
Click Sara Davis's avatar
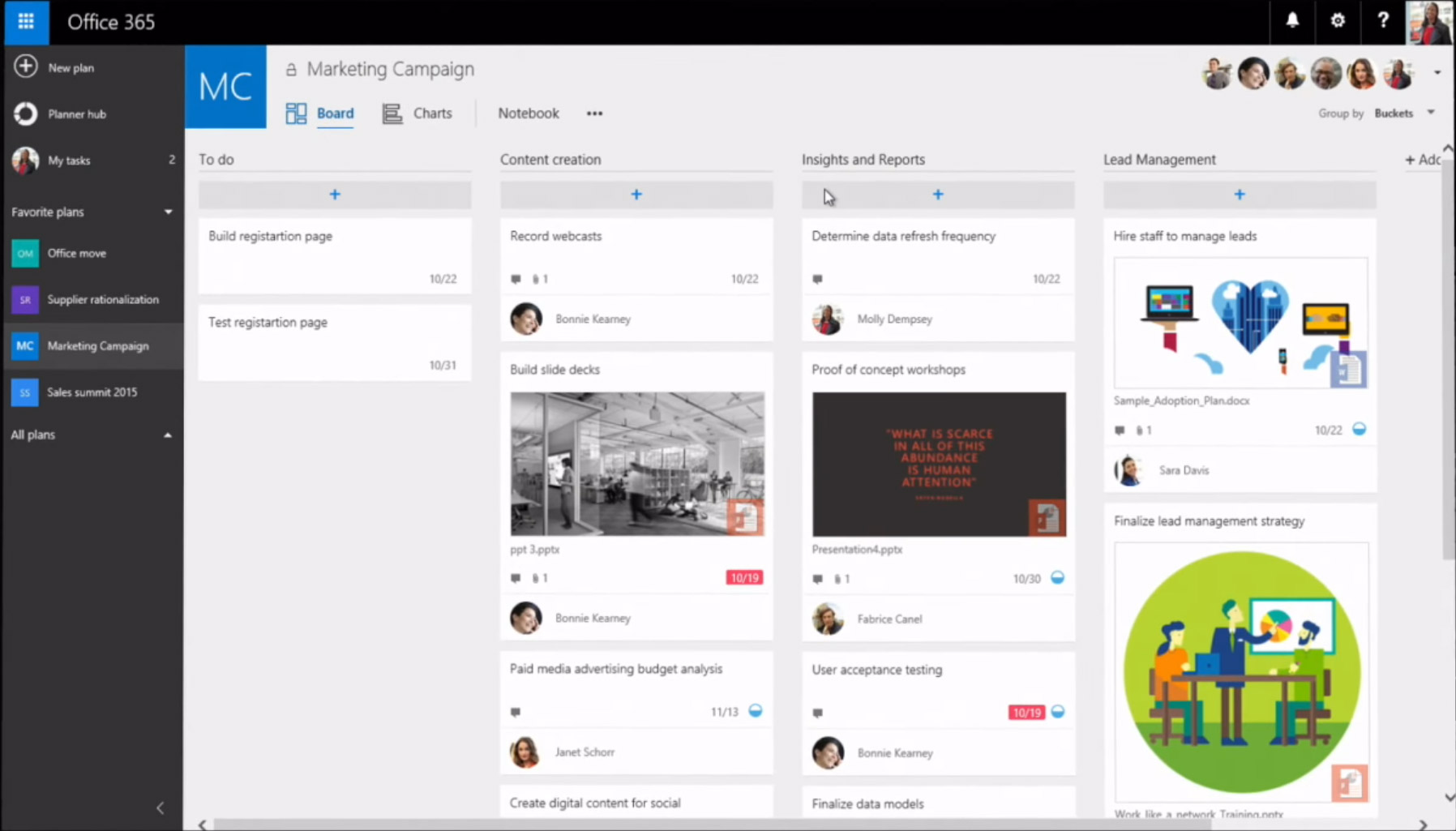pos(1129,470)
